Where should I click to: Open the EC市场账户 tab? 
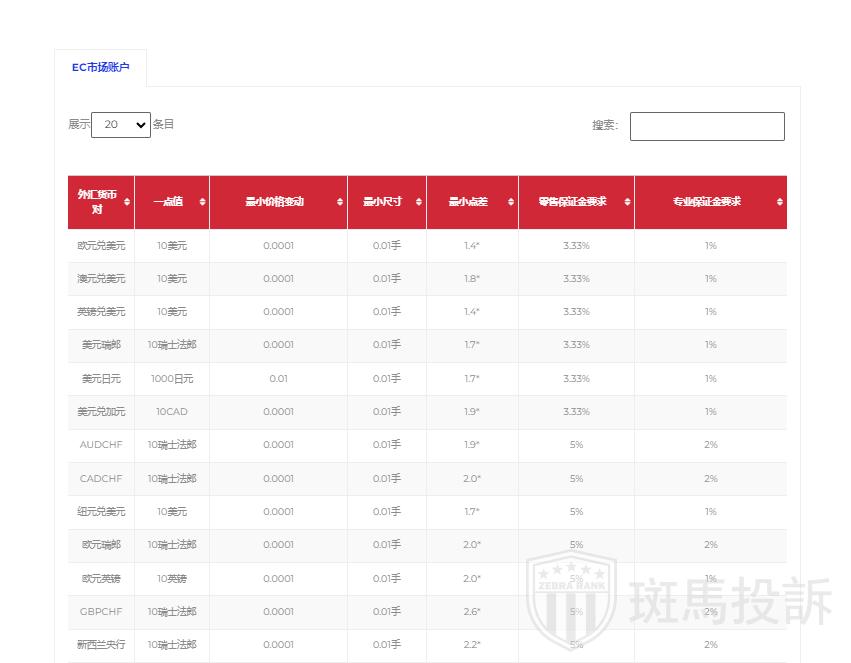(100, 67)
